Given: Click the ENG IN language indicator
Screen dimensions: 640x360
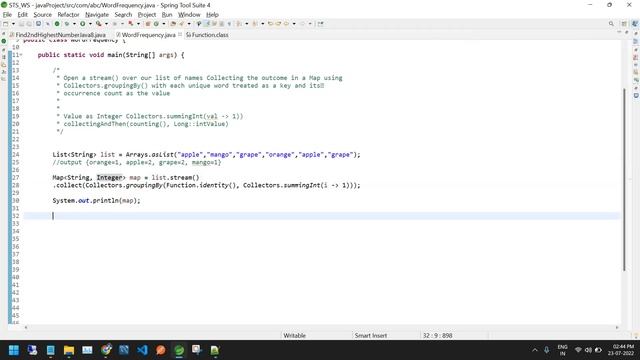Looking at the screenshot, I should [562, 350].
